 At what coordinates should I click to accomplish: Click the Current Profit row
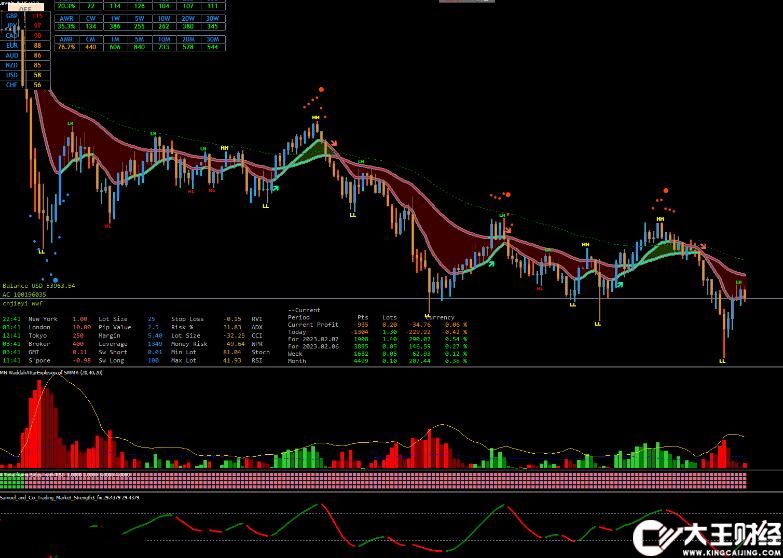pyautogui.click(x=378, y=325)
